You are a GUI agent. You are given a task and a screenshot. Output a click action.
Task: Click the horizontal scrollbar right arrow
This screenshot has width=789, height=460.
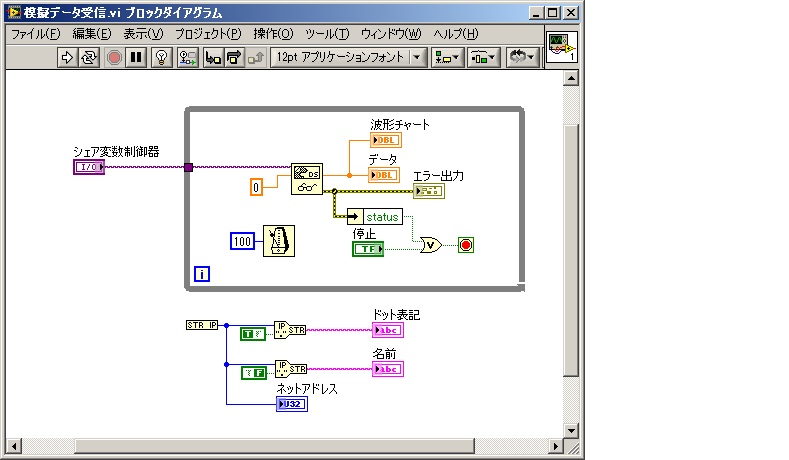[556, 446]
